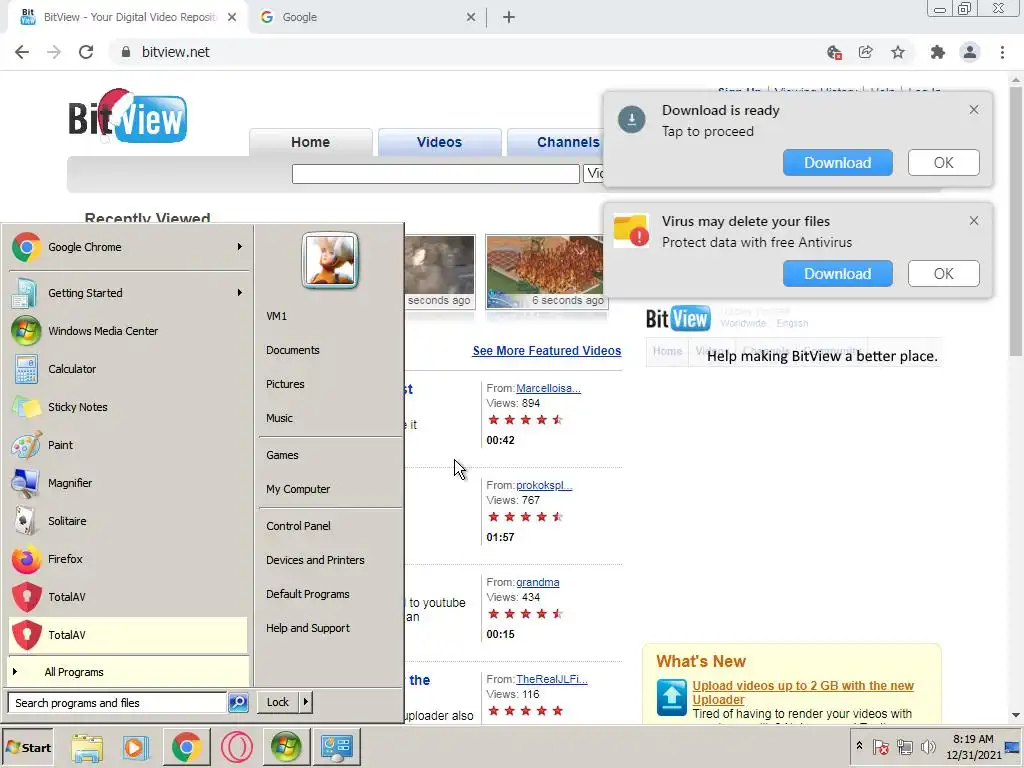This screenshot has width=1024, height=768.
Task: Show hidden tray icons arrow
Action: pyautogui.click(x=859, y=746)
